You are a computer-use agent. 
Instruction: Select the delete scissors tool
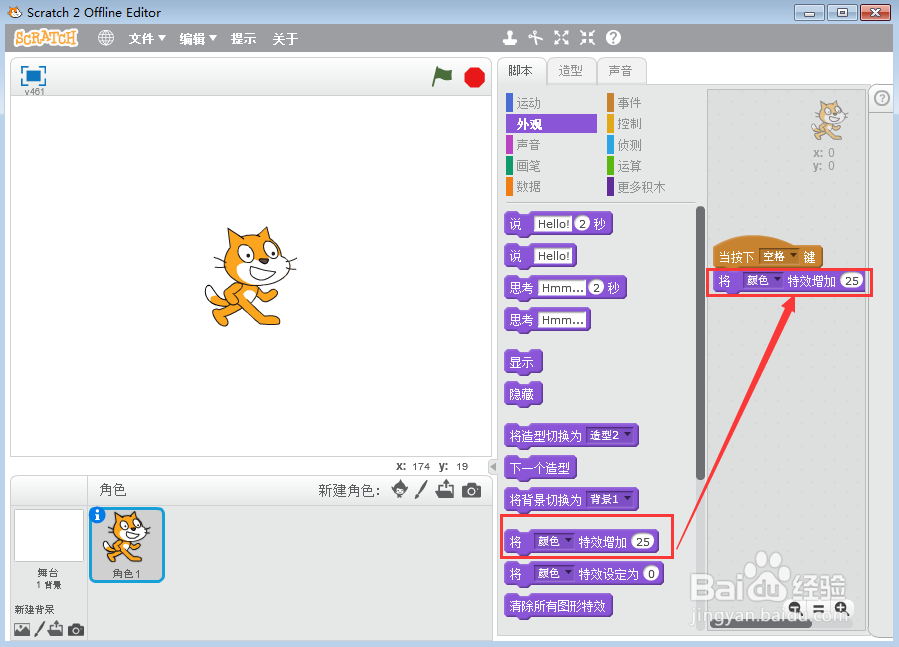click(536, 38)
